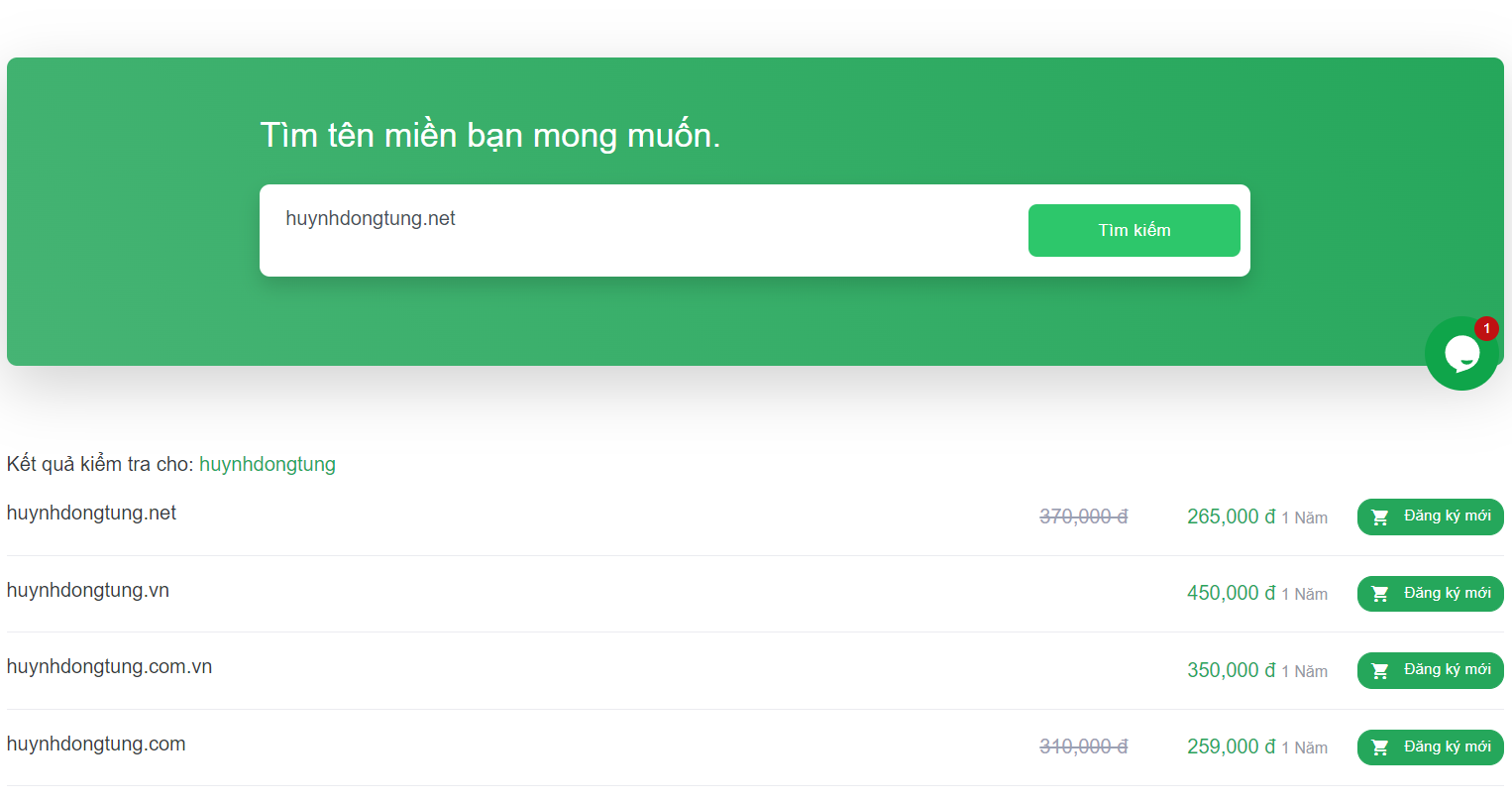The height and width of the screenshot is (804, 1512).
Task: Click the Kết quả kiểm tra cho label
Action: coord(100,464)
